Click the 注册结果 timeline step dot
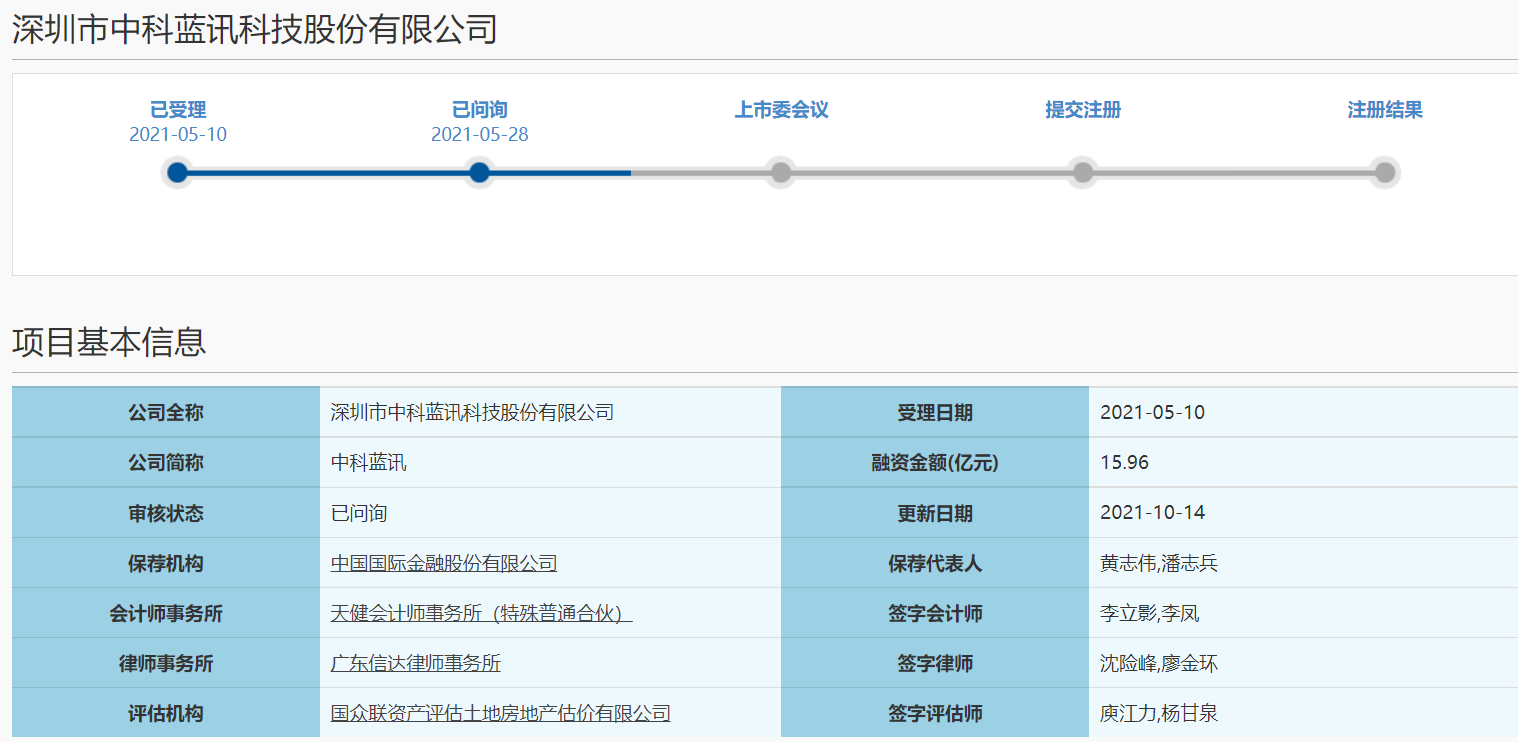1518x742 pixels. [1385, 173]
